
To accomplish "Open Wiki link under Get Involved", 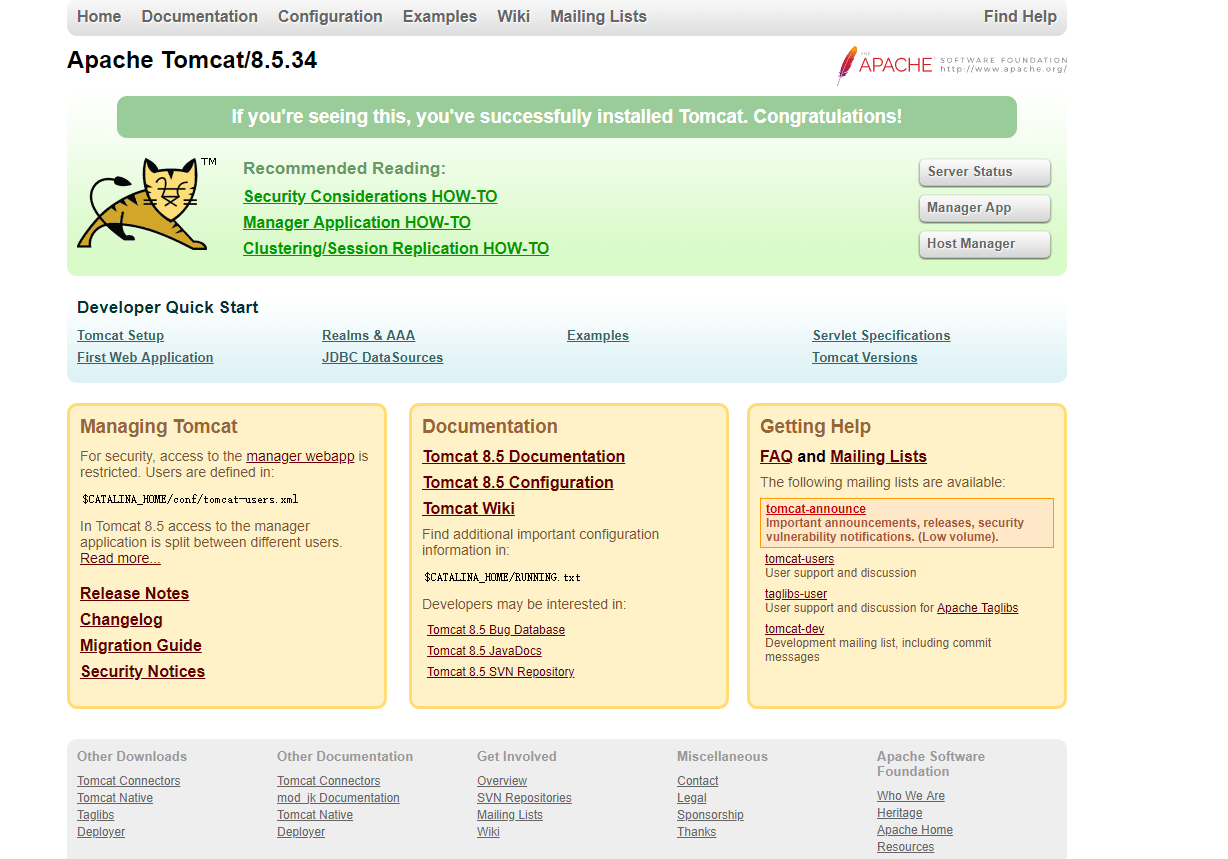I will coord(488,832).
